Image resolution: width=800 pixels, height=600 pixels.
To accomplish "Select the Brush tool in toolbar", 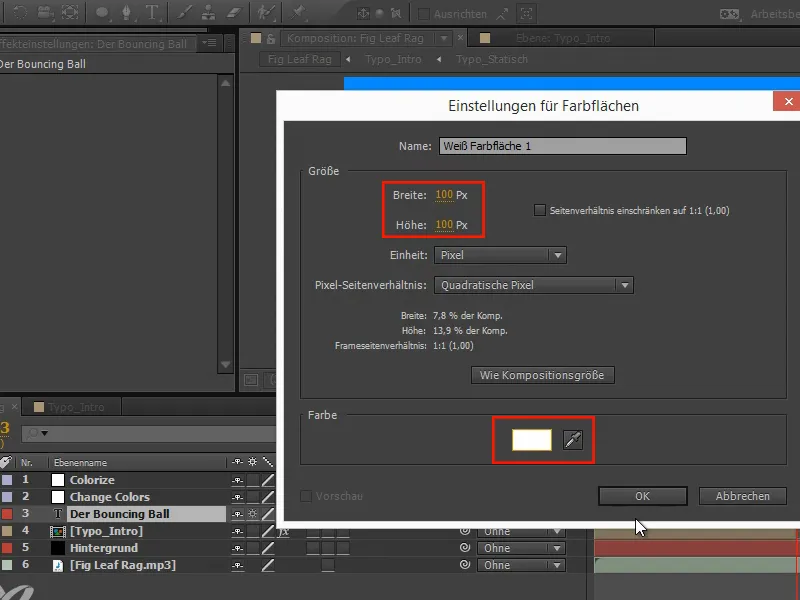I will coord(184,12).
